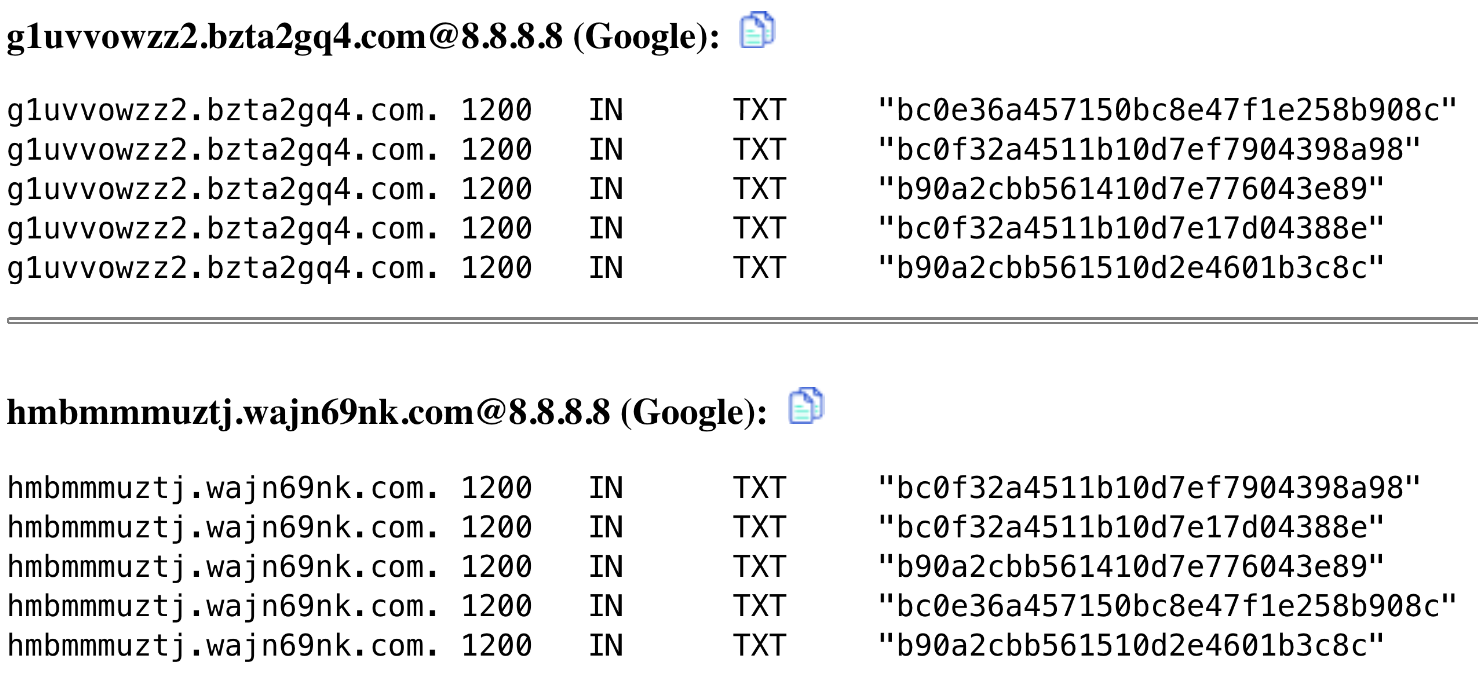Click third TXT value under hmbmmmuztj heading
Viewport: 1478px width, 673px height.
[x=1131, y=567]
